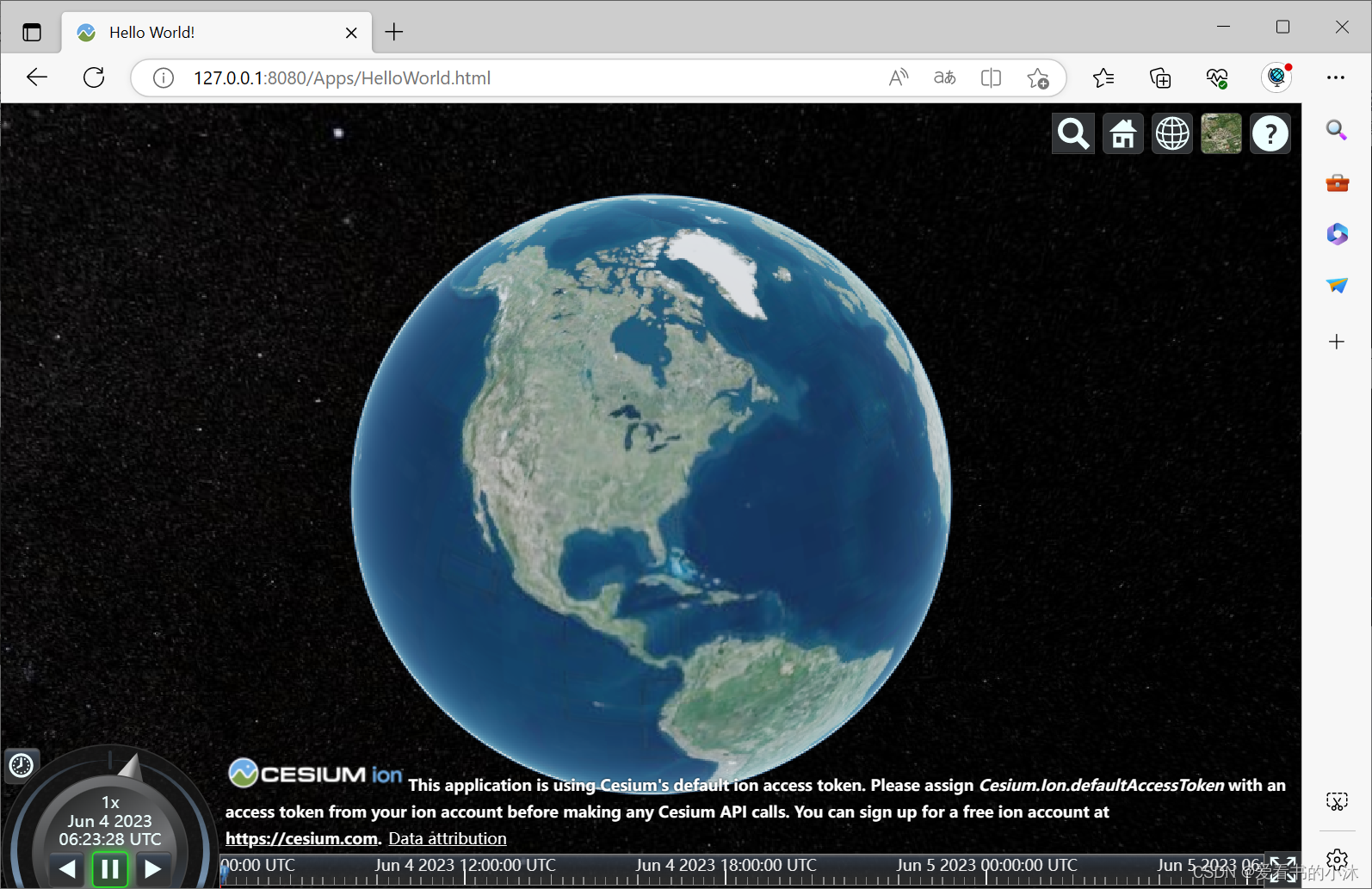Open the Microsoft 365 sidebar app
1372x889 pixels.
tap(1337, 233)
